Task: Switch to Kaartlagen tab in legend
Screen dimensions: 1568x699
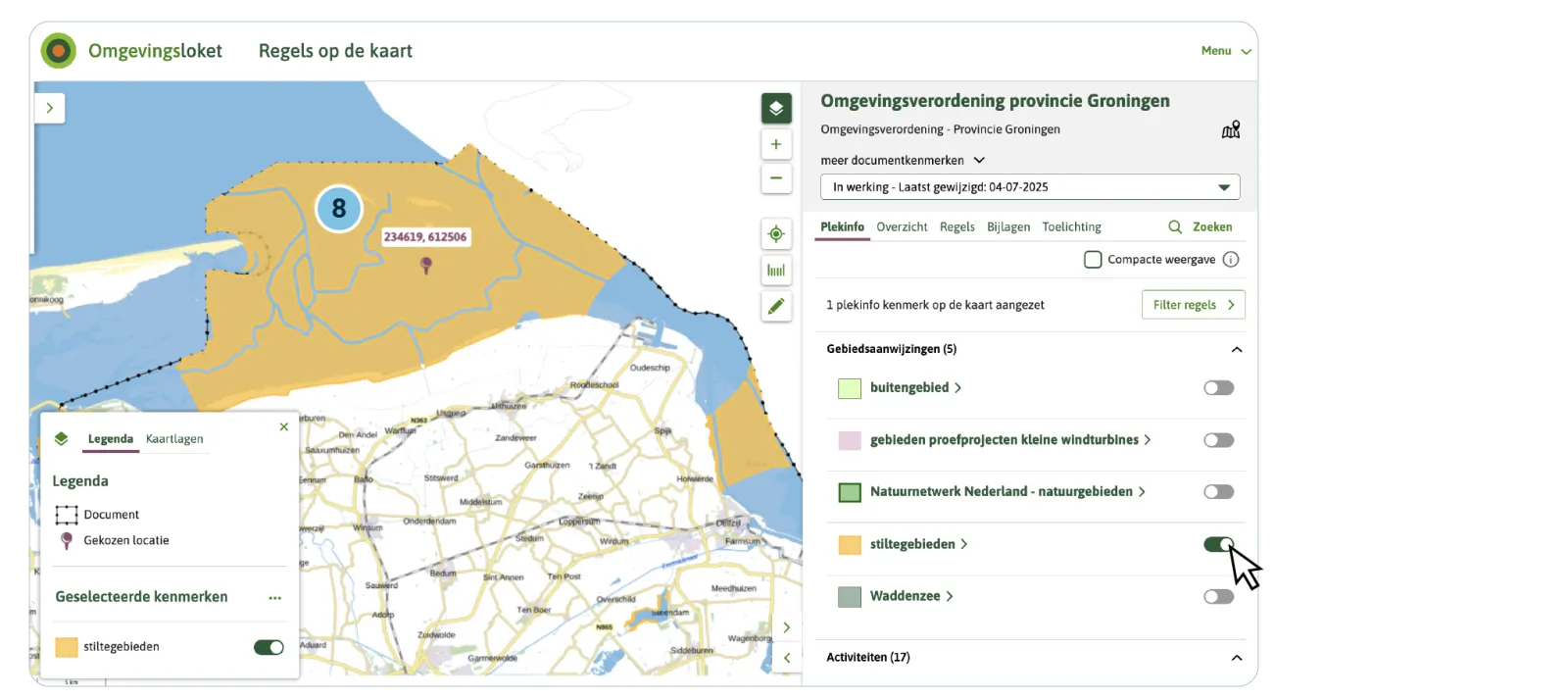Action: 174,439
